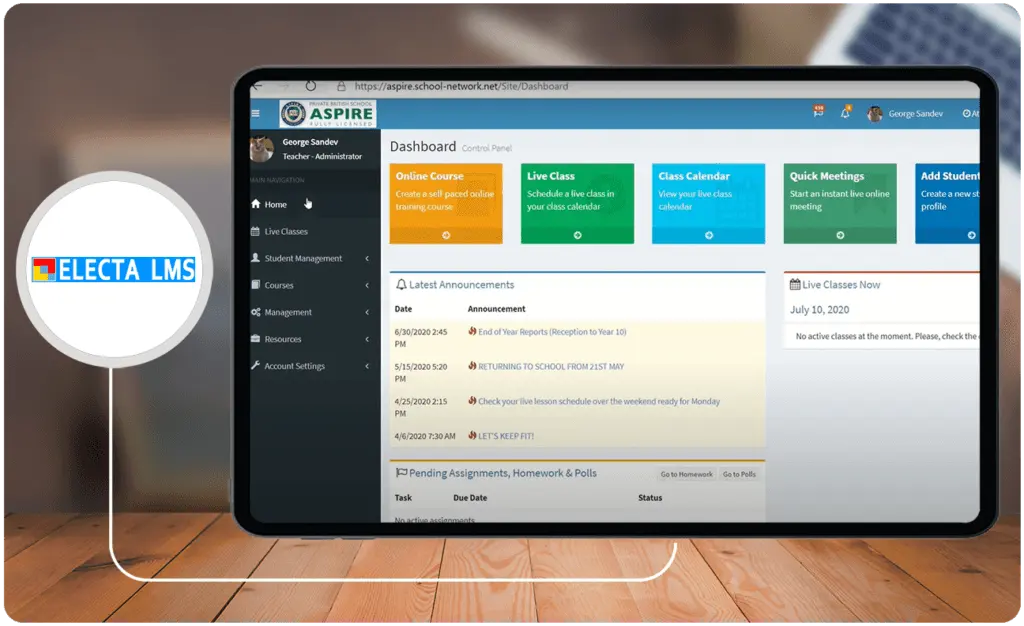This screenshot has height=626, width=1024.
Task: Open the Quick Meetings tile
Action: [x=840, y=204]
